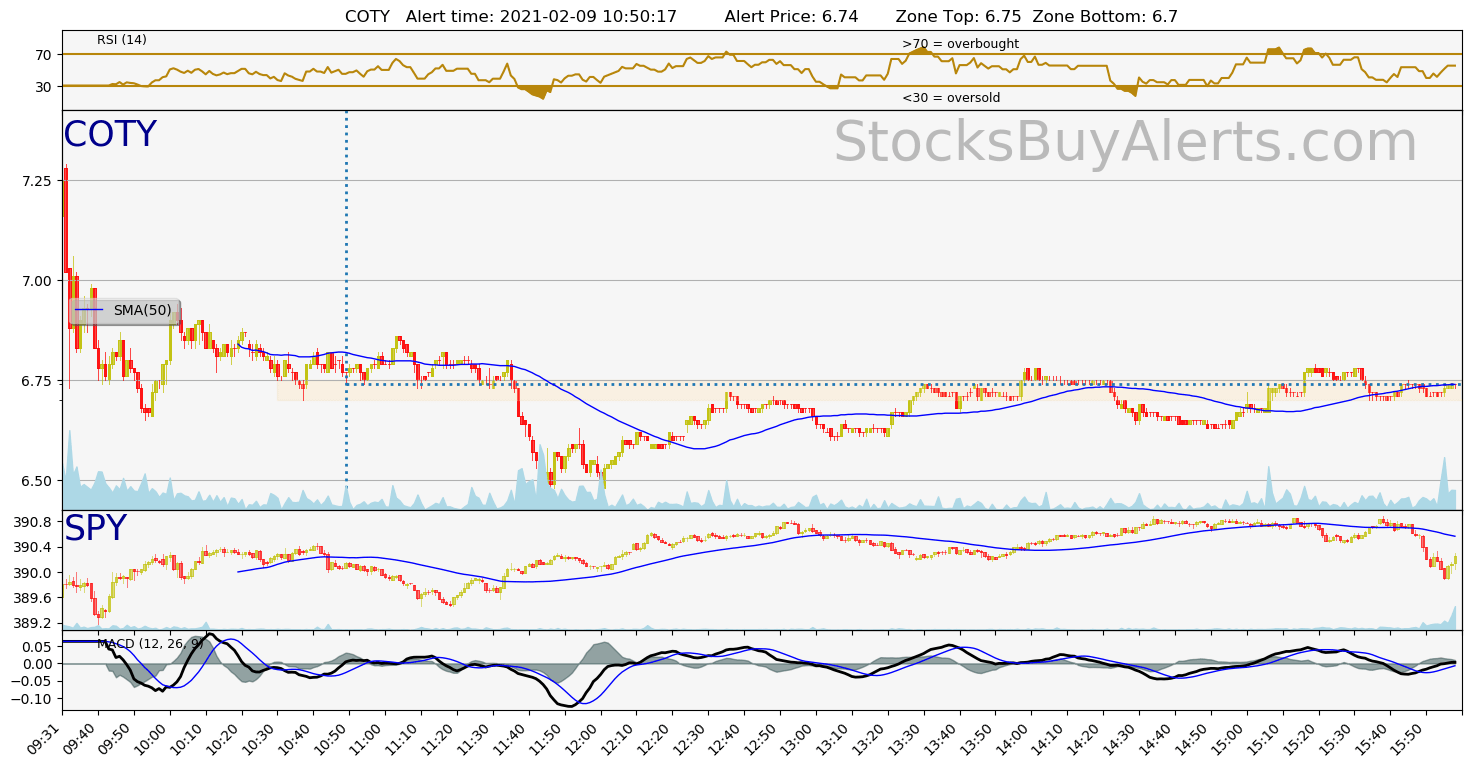1476x768 pixels.
Task: Select the MACD (12, 26, 9) label
Action: click(x=150, y=643)
